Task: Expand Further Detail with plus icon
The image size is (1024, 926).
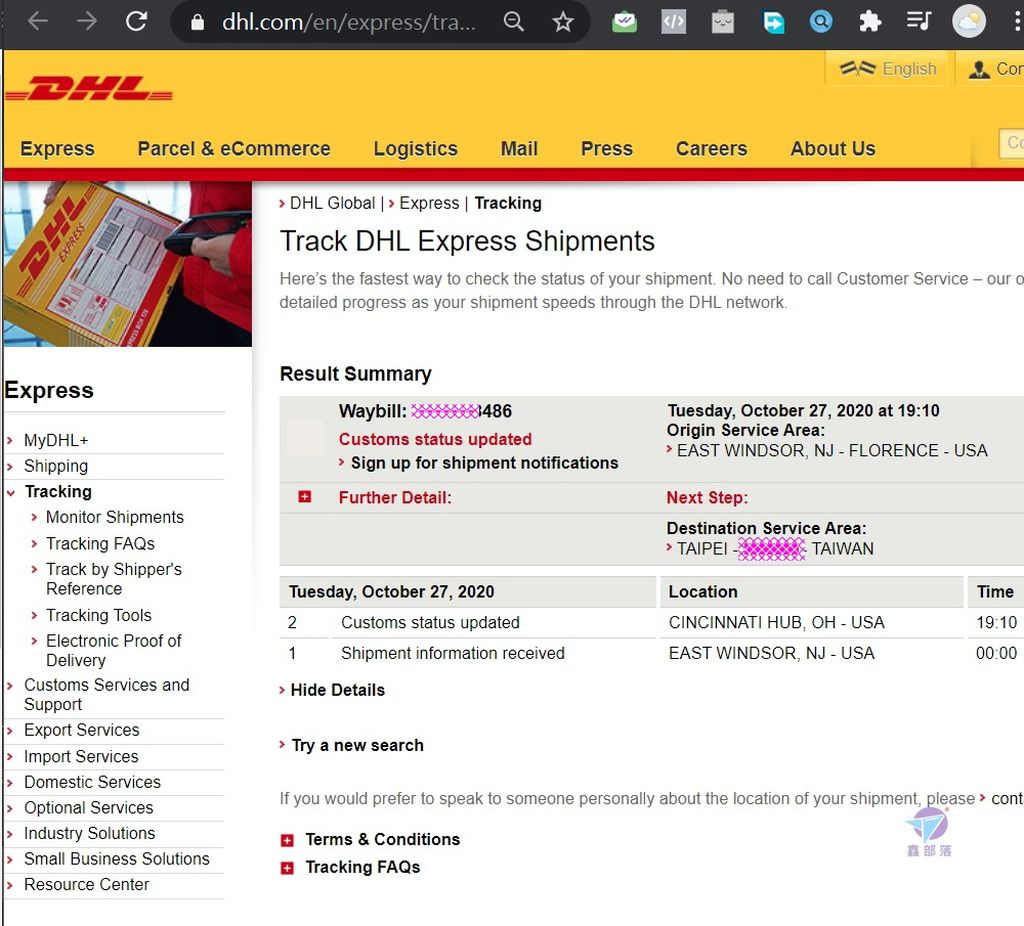Action: 304,497
